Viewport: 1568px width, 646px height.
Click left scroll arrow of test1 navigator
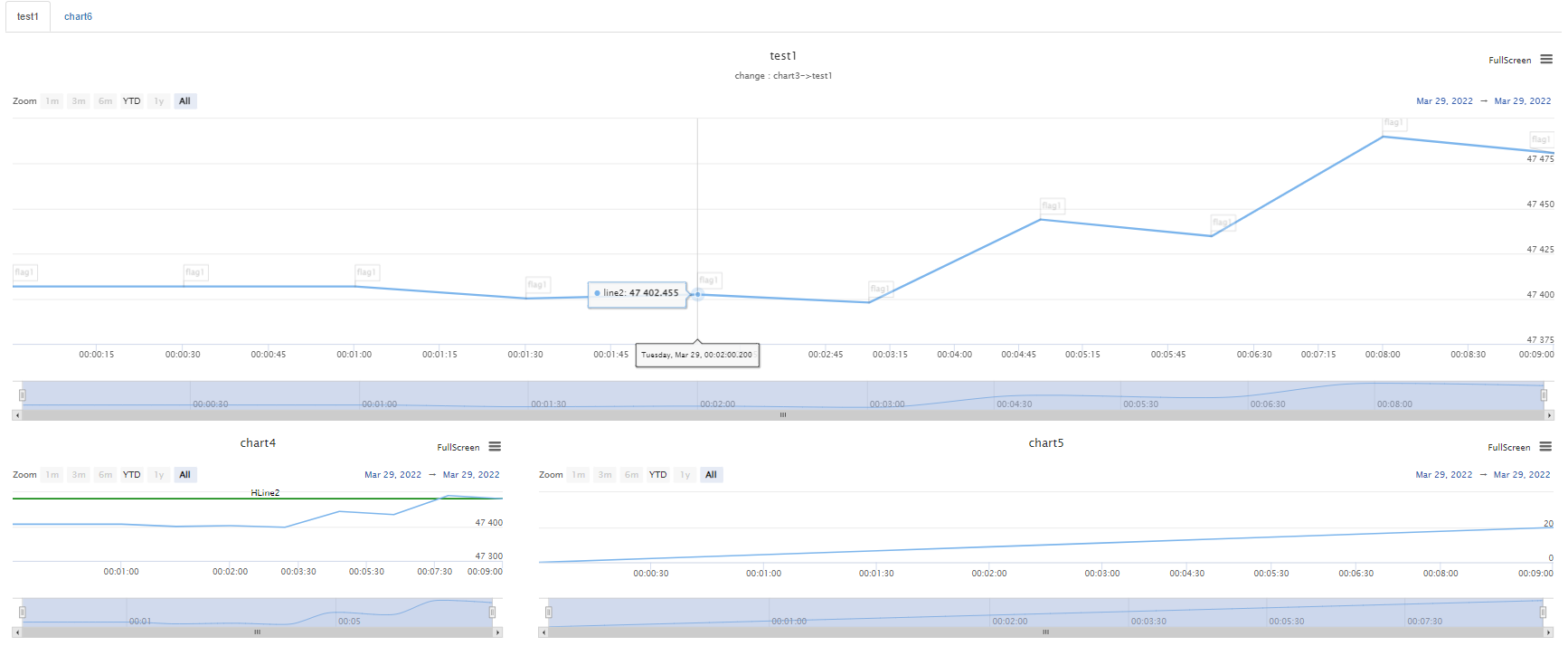16,415
